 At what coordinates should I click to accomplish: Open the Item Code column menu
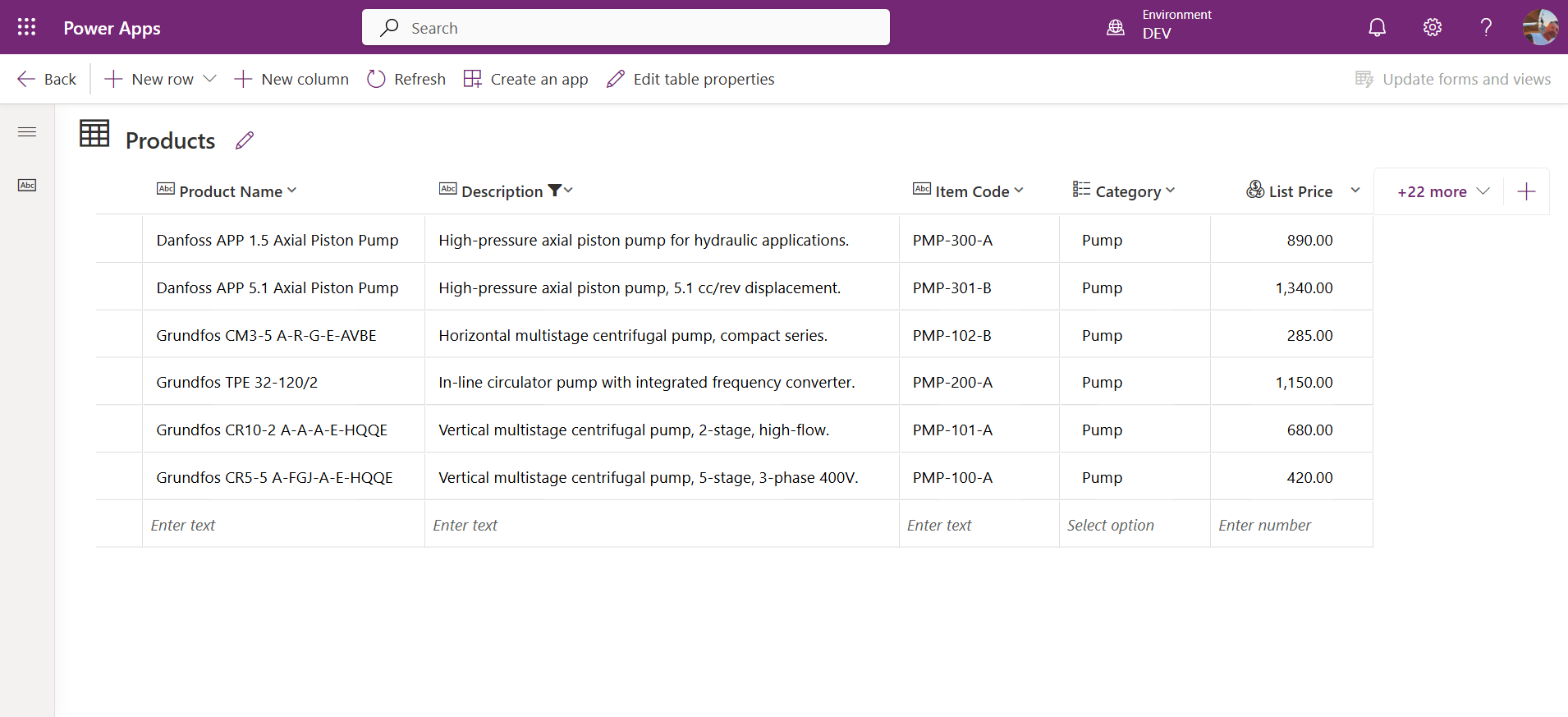[1019, 191]
